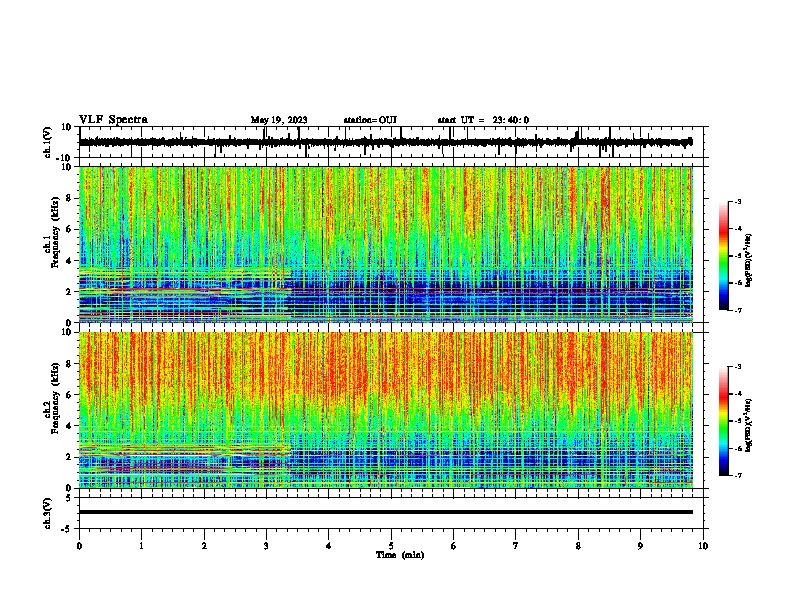Click the ch.3(V) axis label
Image resolution: width=792 pixels, height=612 pixels.
coord(48,513)
